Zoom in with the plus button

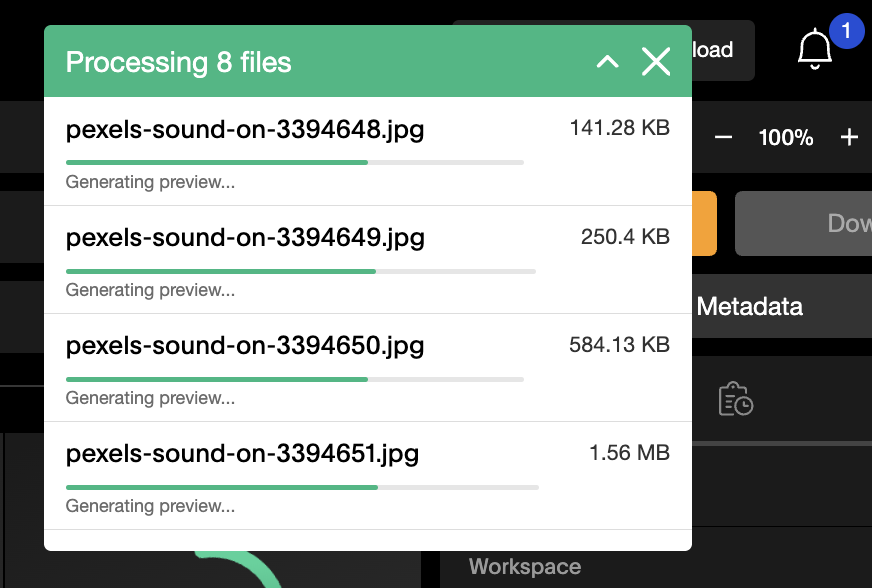[x=849, y=137]
